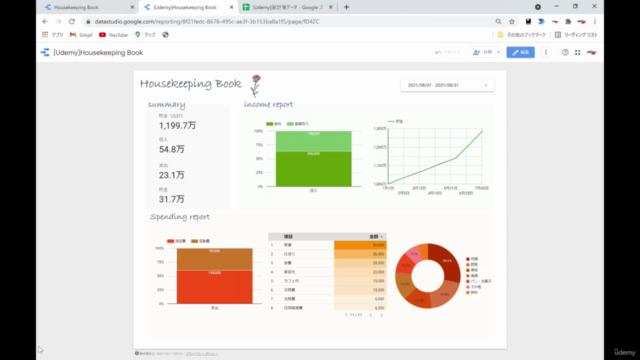Click the light green legend swatch in income chart
Viewport: 640px width, 360px height.
pyautogui.click(x=290, y=124)
